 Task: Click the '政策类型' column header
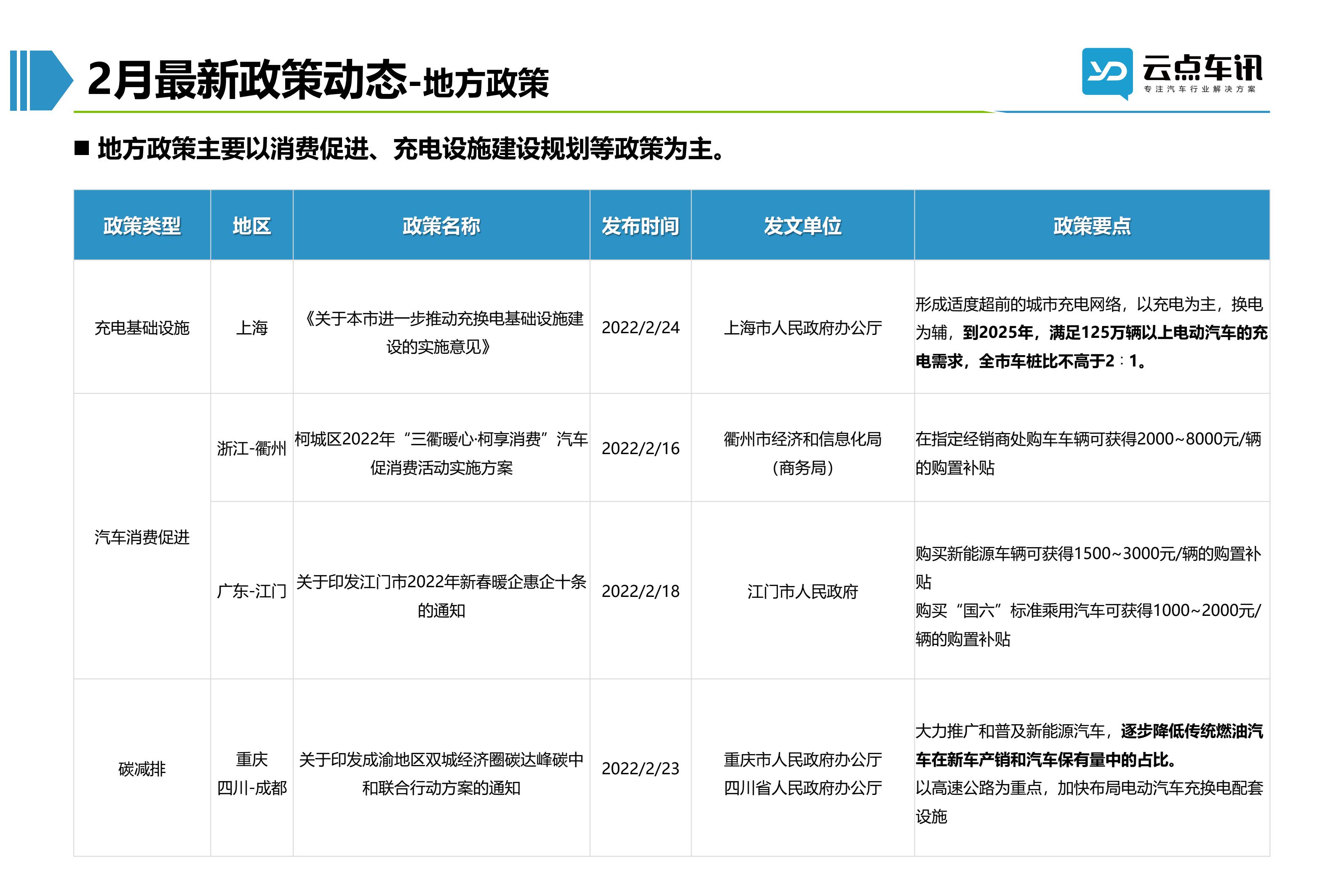pyautogui.click(x=142, y=226)
